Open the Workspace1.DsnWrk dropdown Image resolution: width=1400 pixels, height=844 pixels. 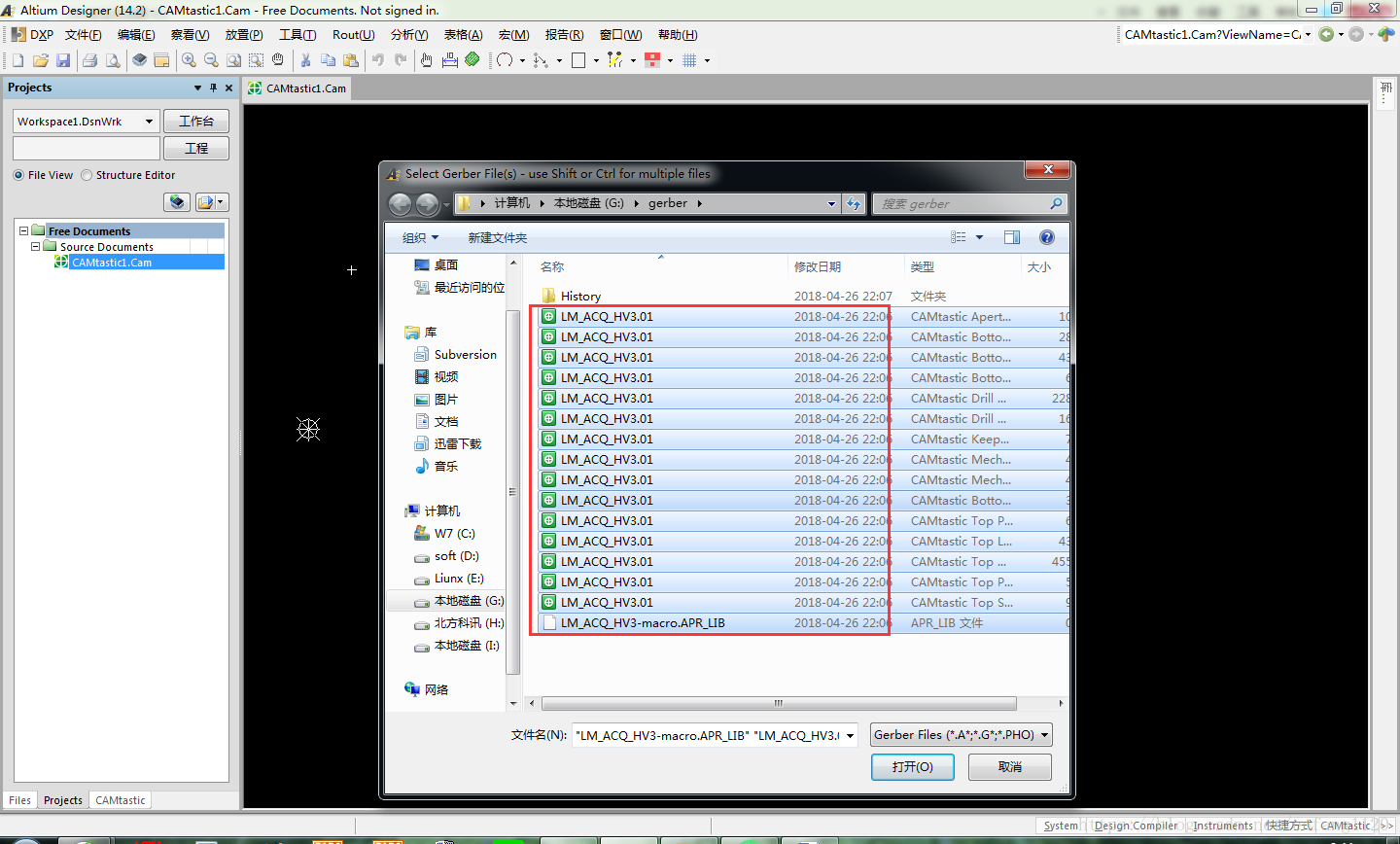click(x=150, y=122)
